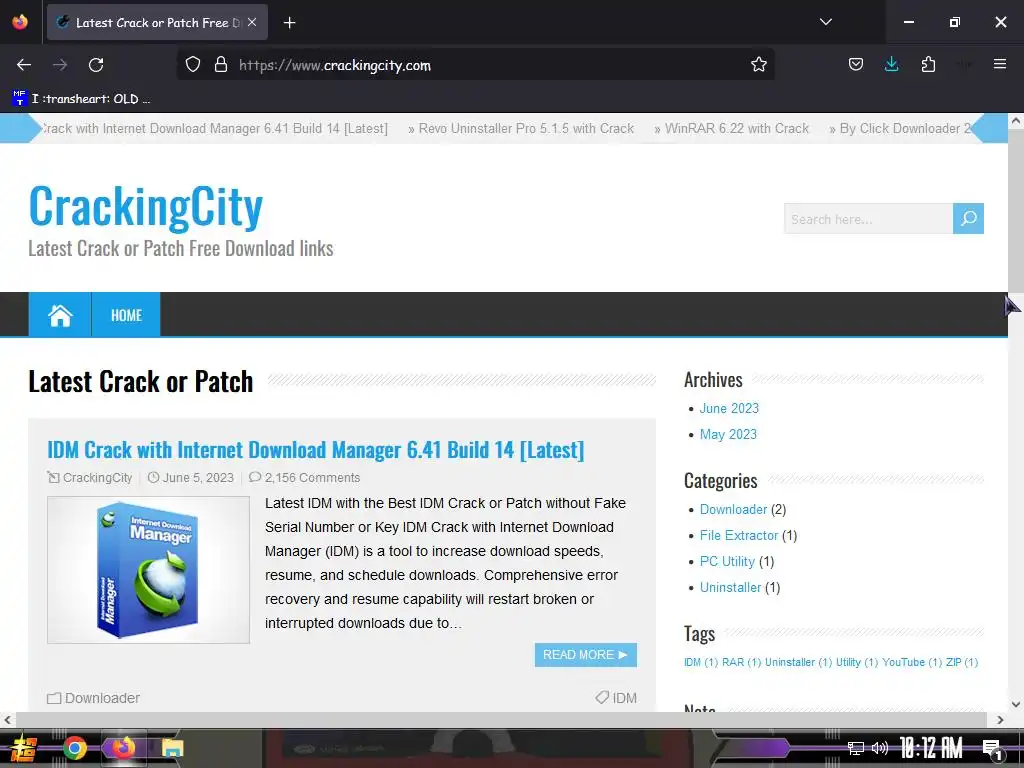The width and height of the screenshot is (1024, 768).
Task: Open May 2023 archive
Action: (728, 434)
